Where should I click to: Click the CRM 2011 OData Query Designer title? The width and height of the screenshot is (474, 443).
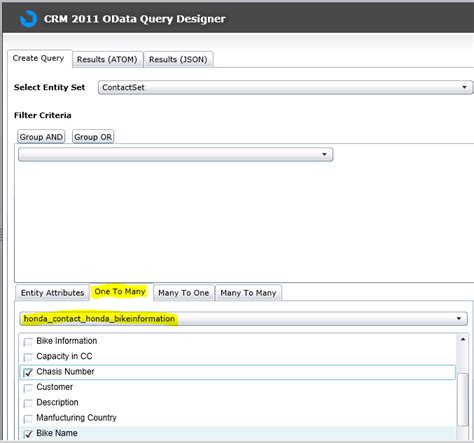point(135,19)
